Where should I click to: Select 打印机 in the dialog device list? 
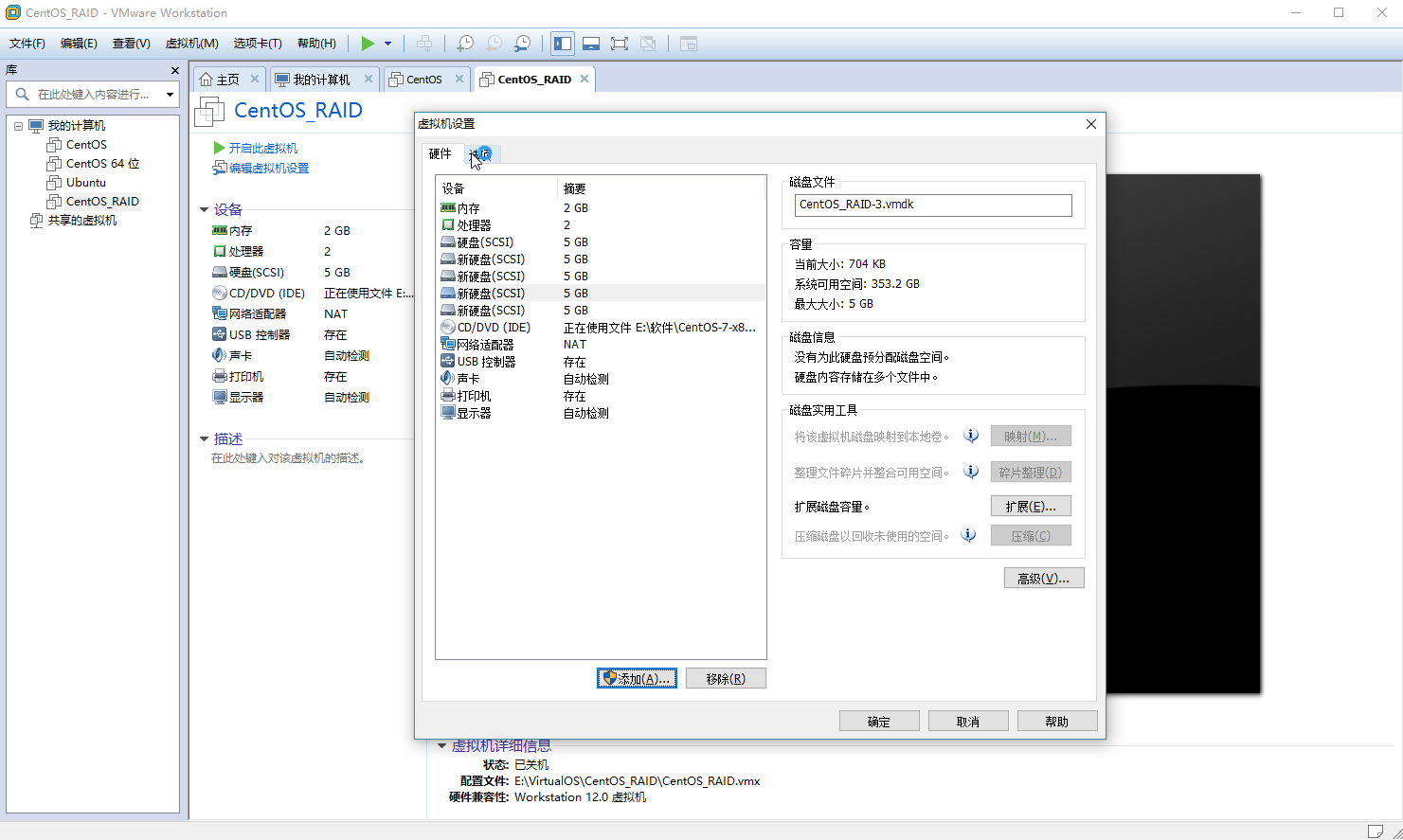[601, 396]
